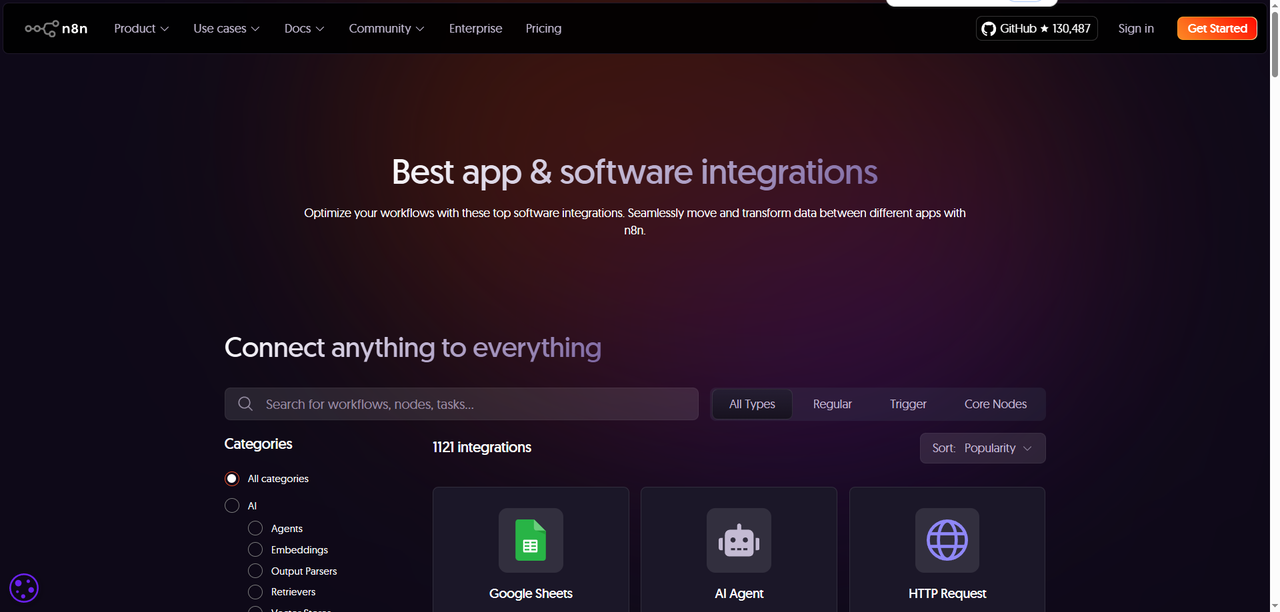Image resolution: width=1280 pixels, height=612 pixels.
Task: Click the Get Started button
Action: point(1217,29)
